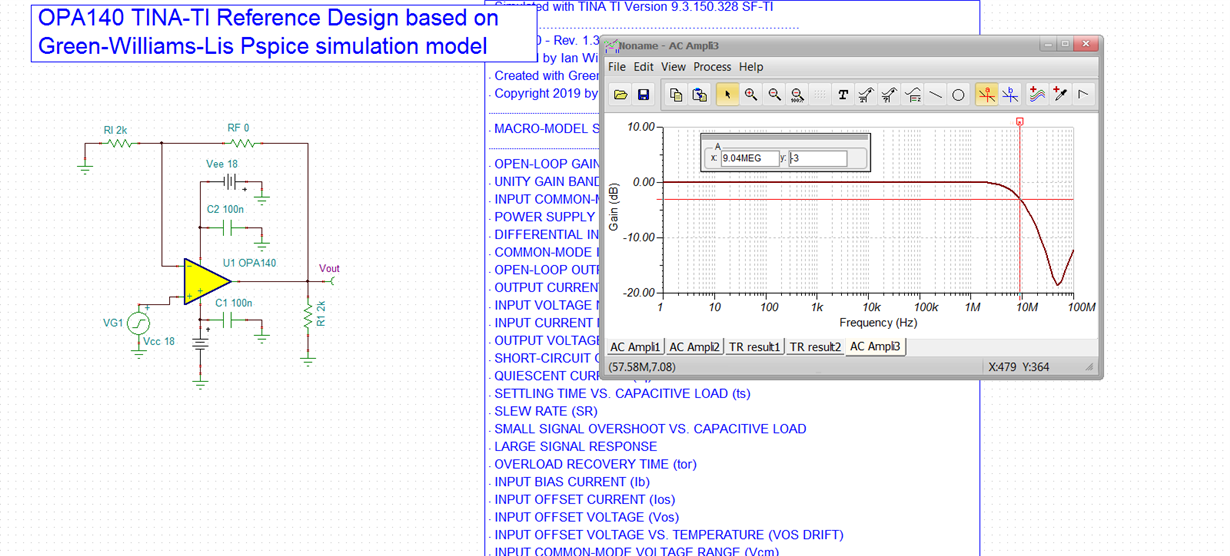Select the Circle drawing tool
Image resolution: width=1230 pixels, height=556 pixels.
click(x=958, y=95)
